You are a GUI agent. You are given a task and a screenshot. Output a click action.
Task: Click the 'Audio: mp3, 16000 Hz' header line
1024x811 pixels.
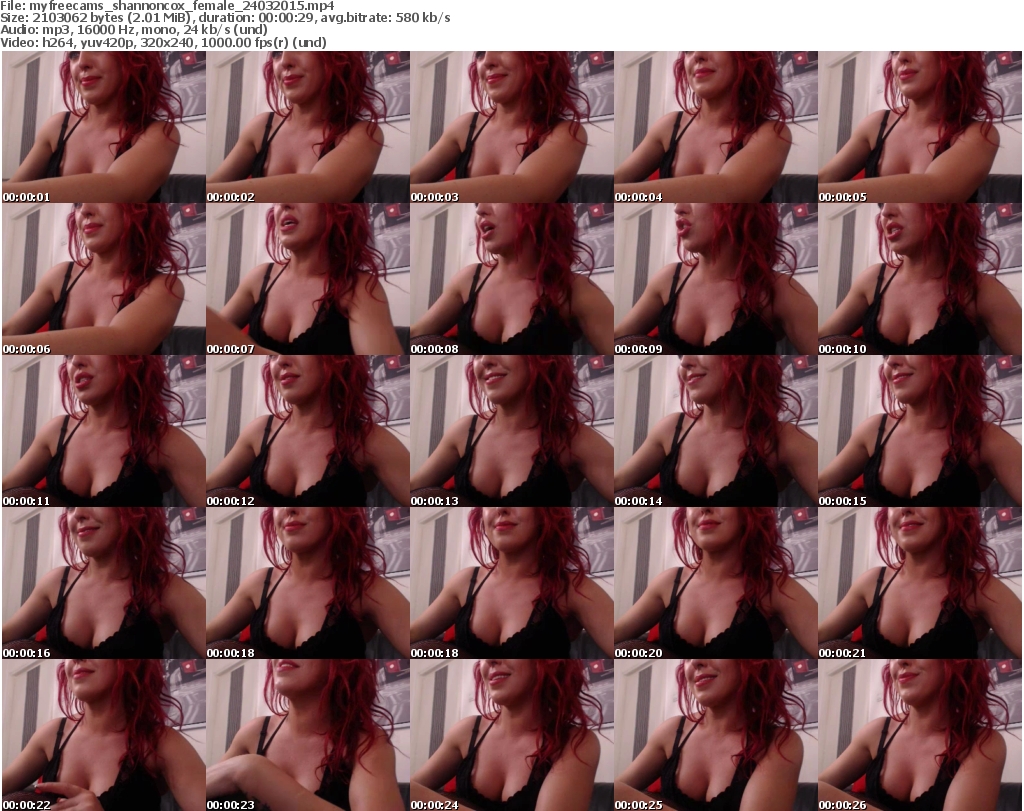point(134,30)
